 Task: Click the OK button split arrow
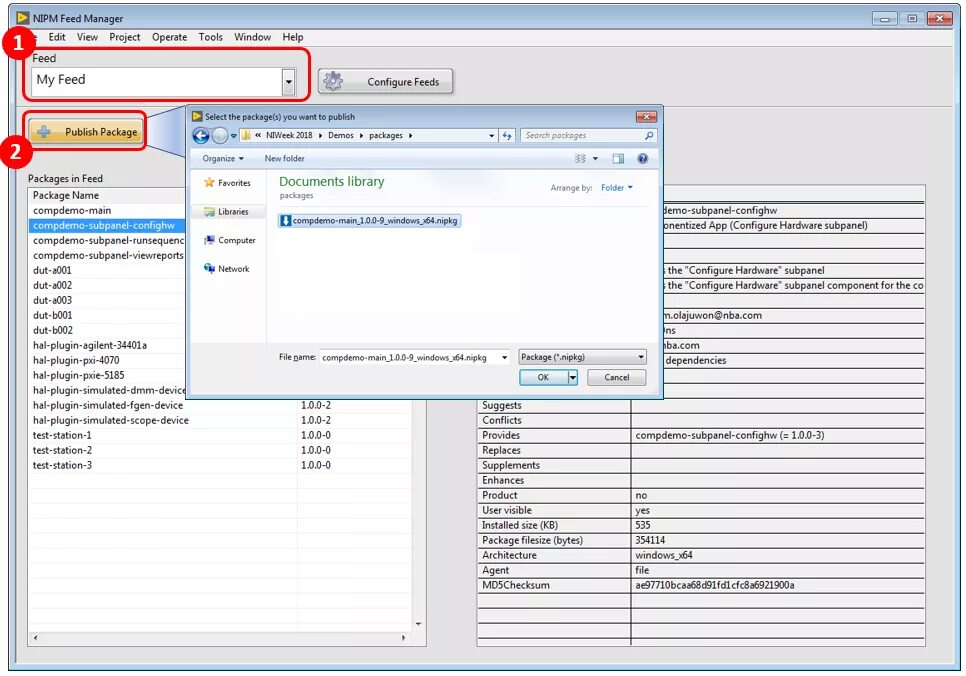tap(573, 377)
